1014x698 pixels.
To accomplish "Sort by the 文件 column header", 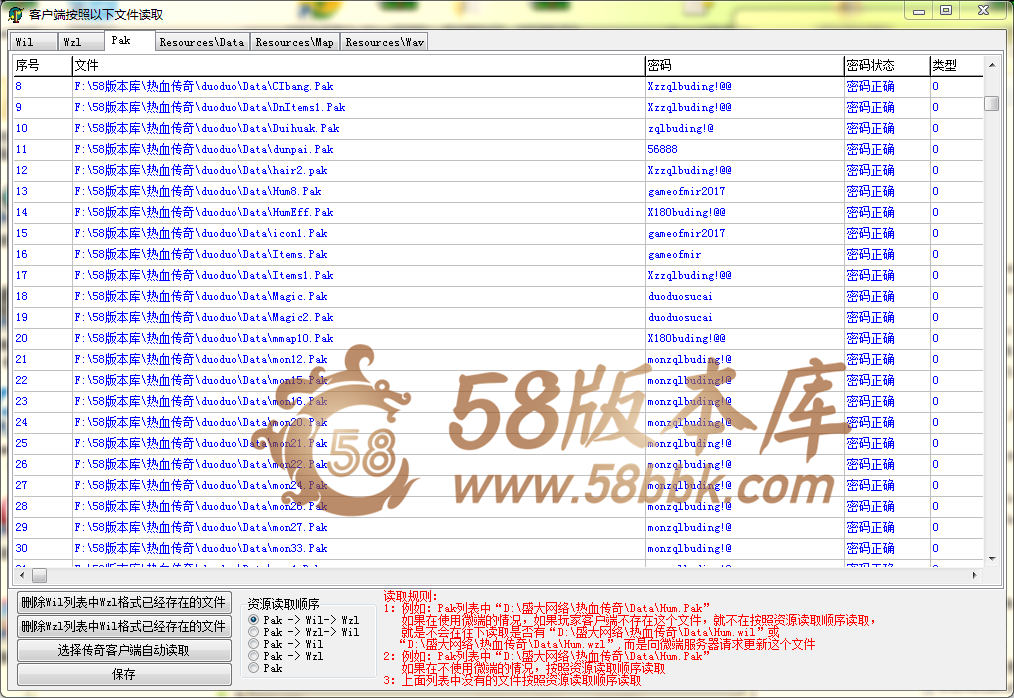I will pyautogui.click(x=358, y=65).
